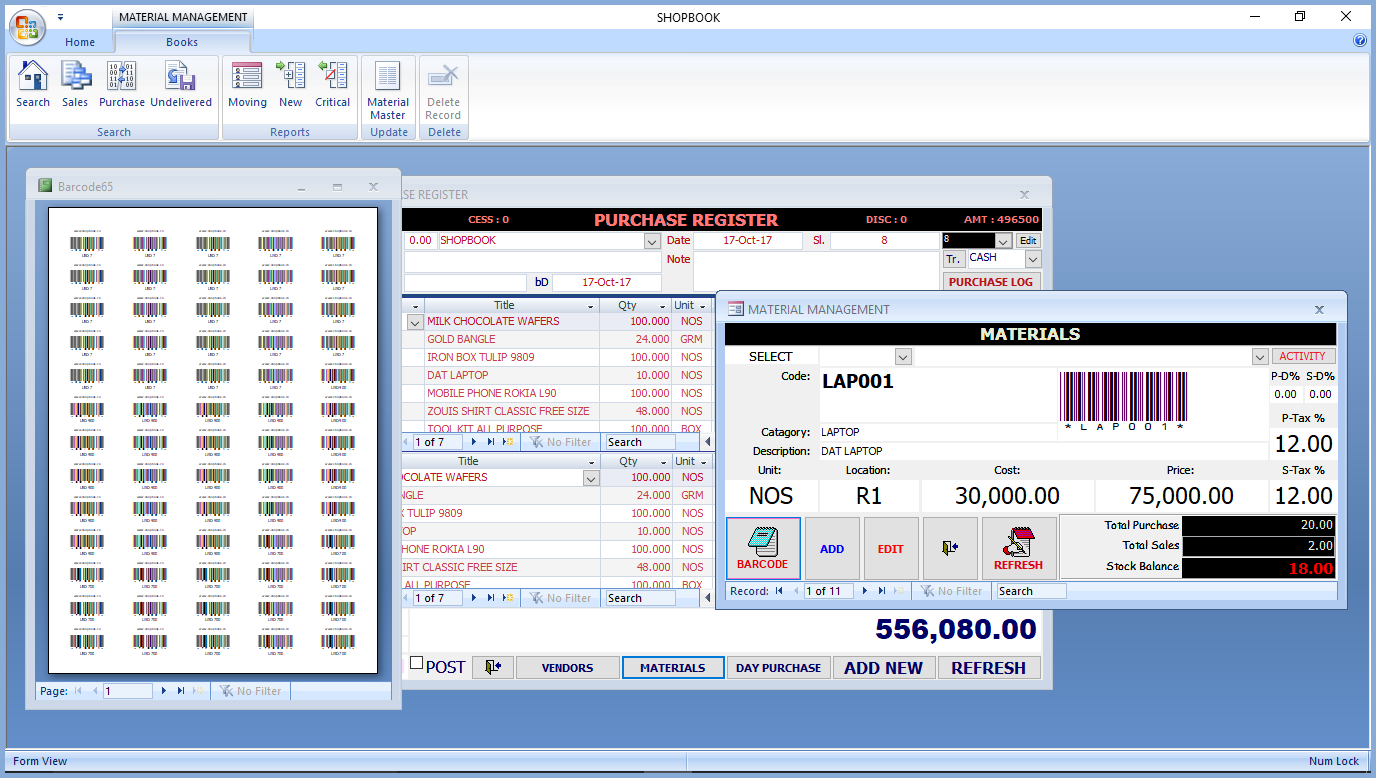This screenshot has width=1376, height=778.
Task: Switch to the Home ribbon tab
Action: point(80,42)
